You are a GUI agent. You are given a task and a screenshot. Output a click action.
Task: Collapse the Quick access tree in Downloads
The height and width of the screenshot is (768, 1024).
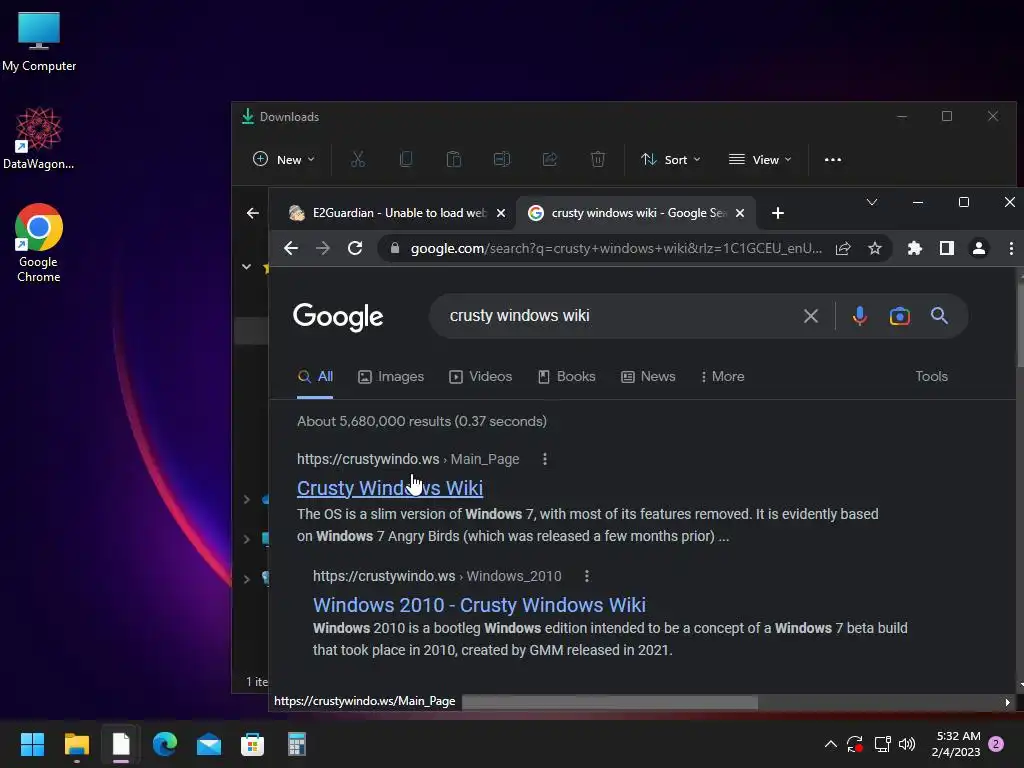pyautogui.click(x=246, y=266)
